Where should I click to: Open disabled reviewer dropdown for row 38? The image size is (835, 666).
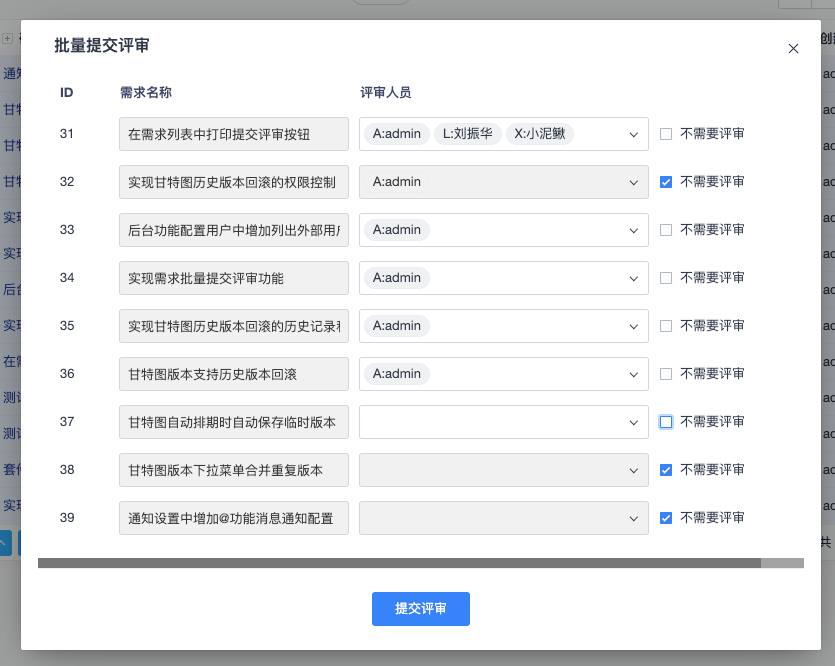[504, 470]
